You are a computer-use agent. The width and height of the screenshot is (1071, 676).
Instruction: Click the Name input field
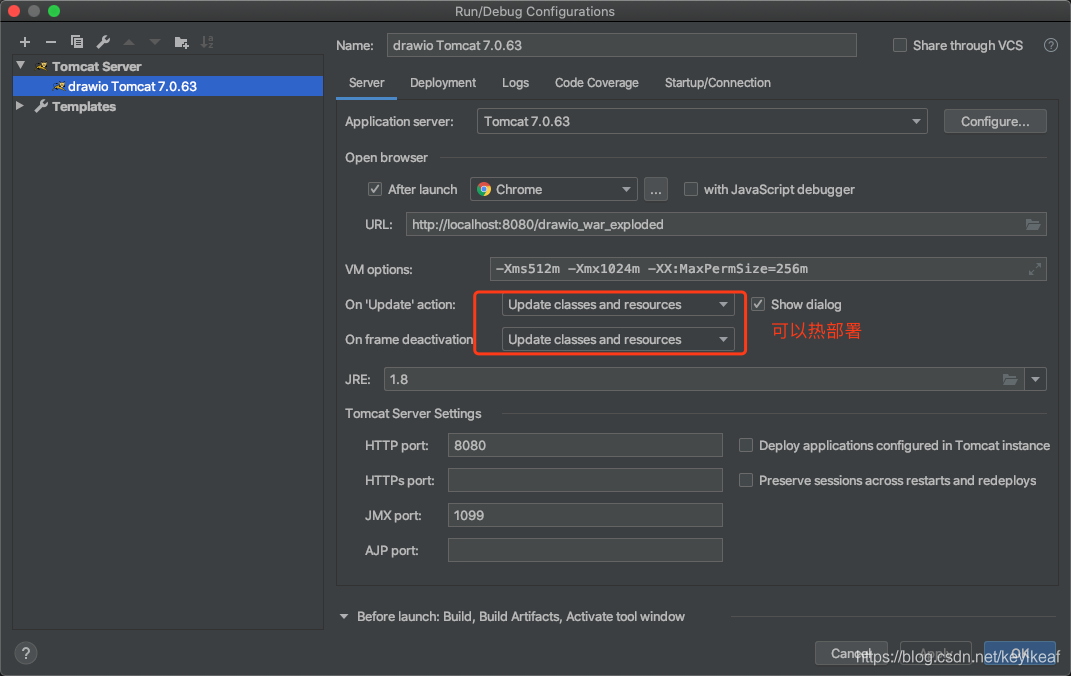pos(622,45)
